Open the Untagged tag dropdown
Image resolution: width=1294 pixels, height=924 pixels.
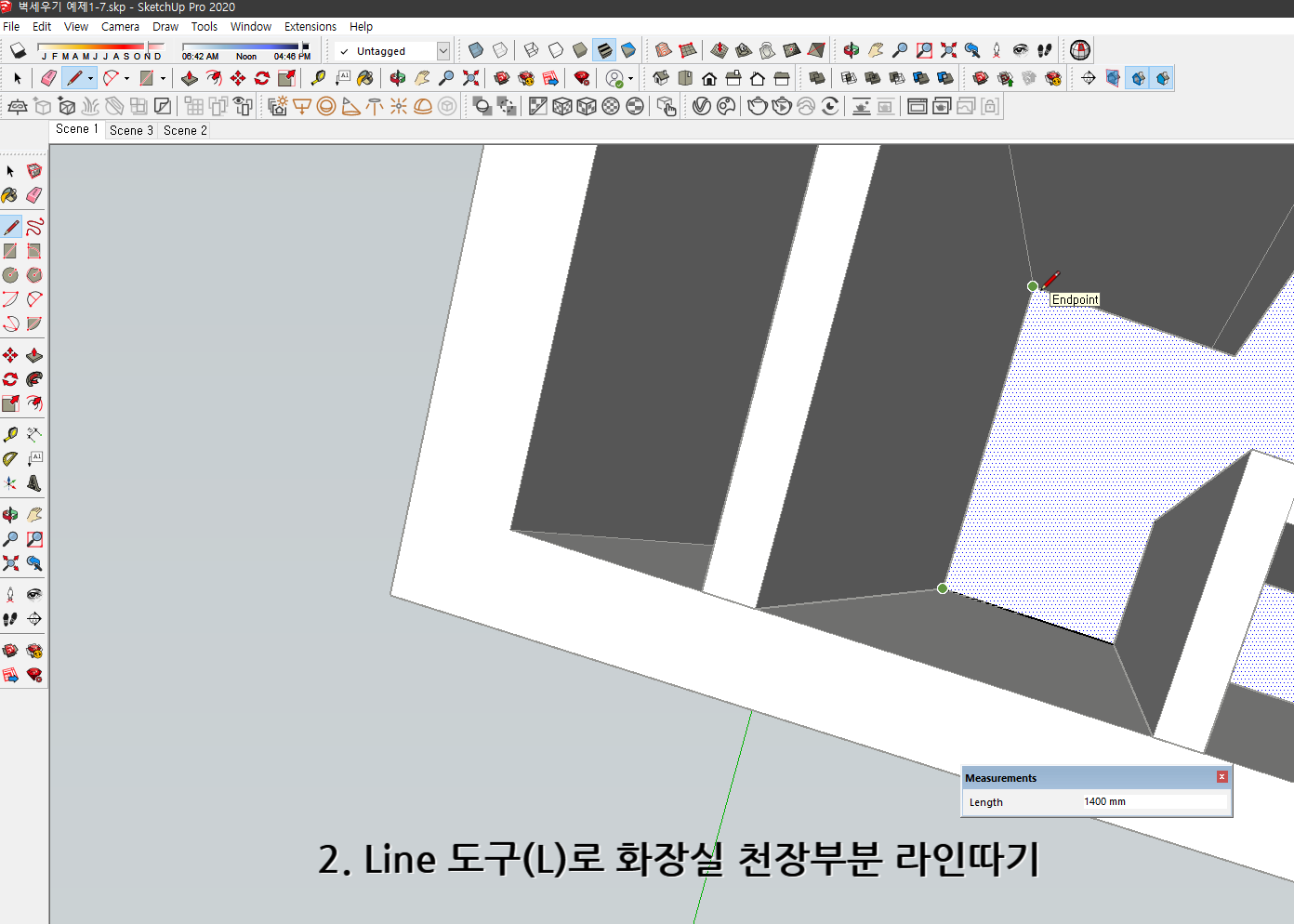click(x=444, y=51)
